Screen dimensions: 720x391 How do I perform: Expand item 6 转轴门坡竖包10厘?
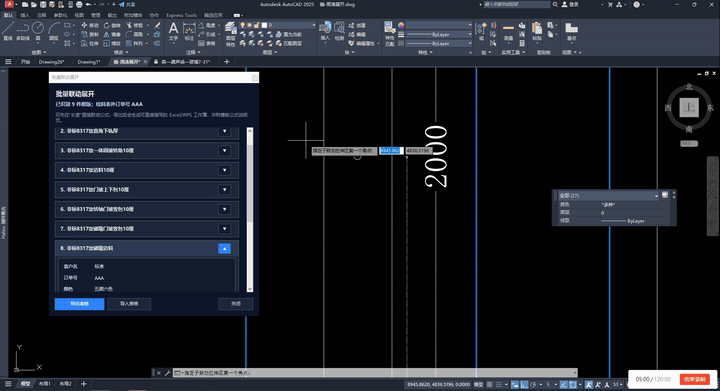click(x=225, y=209)
